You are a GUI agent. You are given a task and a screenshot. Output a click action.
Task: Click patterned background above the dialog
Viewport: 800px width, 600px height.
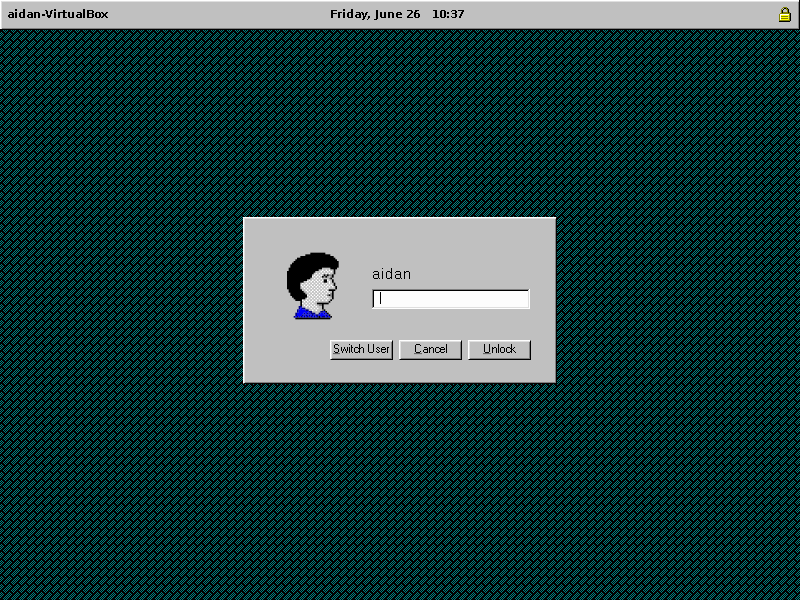click(x=400, y=120)
